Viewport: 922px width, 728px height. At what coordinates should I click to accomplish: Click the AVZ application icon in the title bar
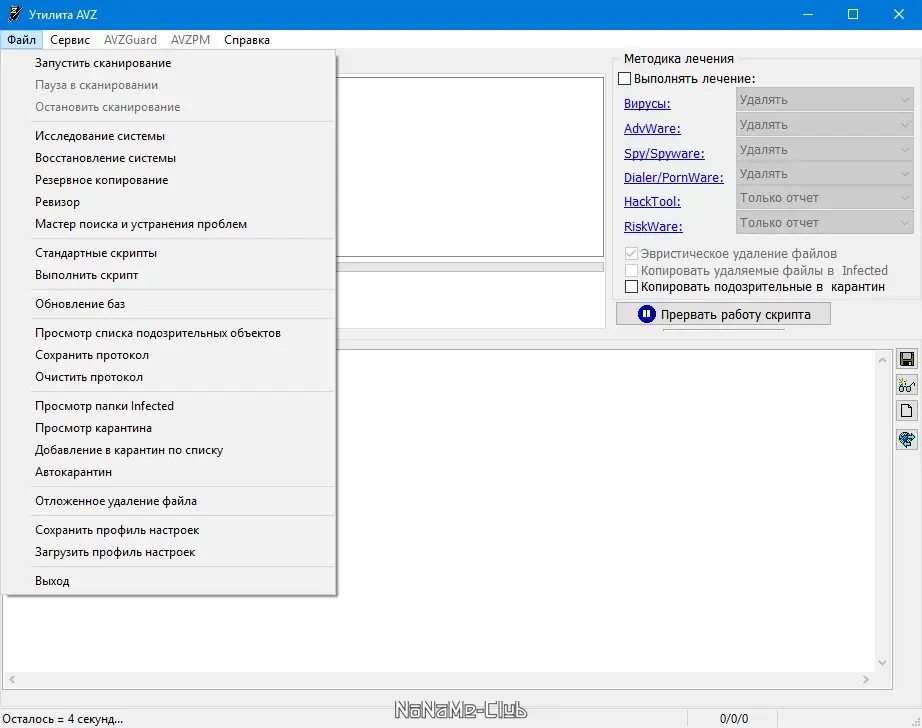pos(15,14)
